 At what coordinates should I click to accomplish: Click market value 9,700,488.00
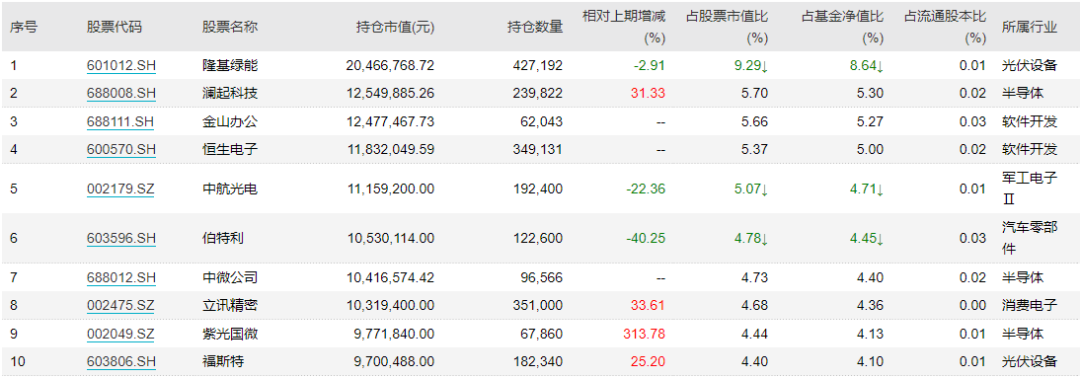(393, 361)
